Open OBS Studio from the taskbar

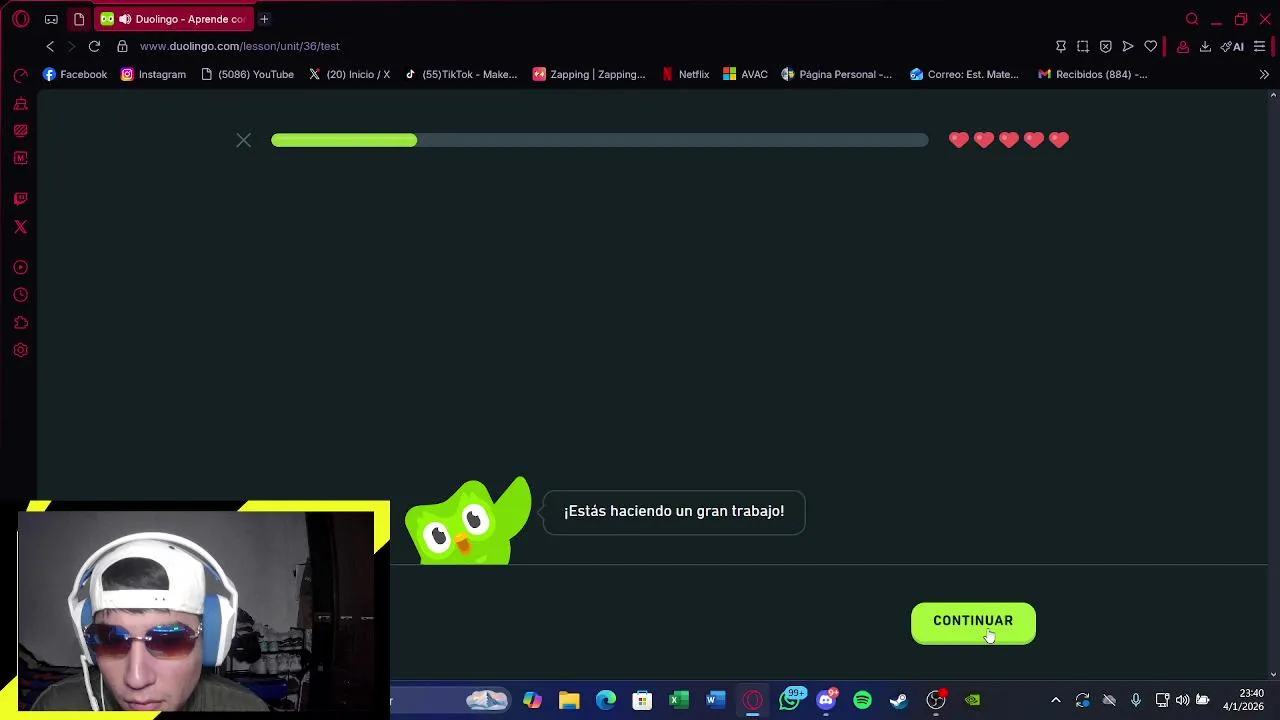click(936, 700)
